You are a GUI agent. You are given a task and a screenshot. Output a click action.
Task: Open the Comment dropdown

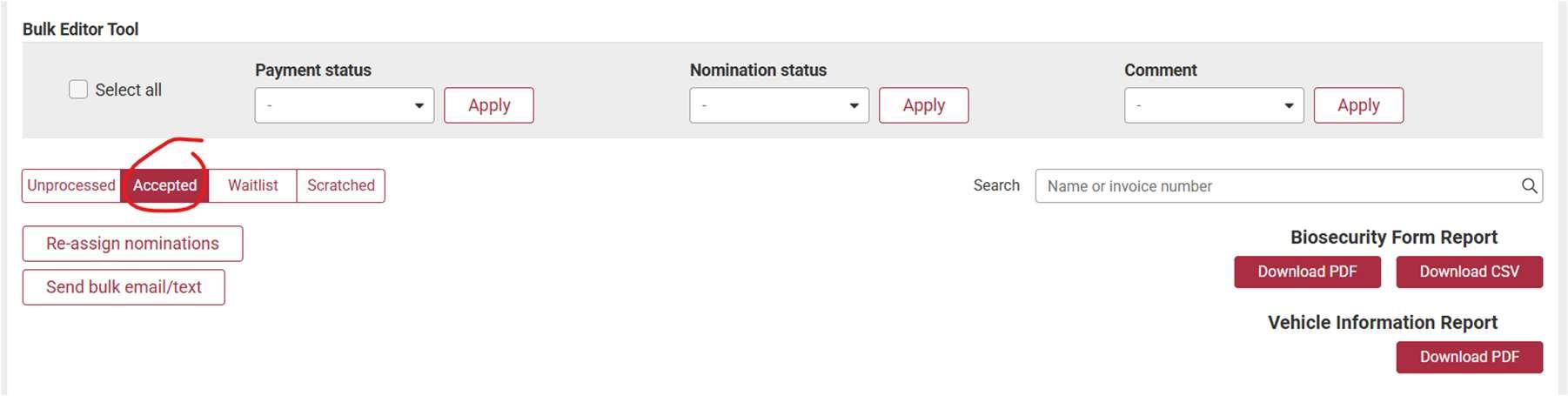tap(1213, 105)
